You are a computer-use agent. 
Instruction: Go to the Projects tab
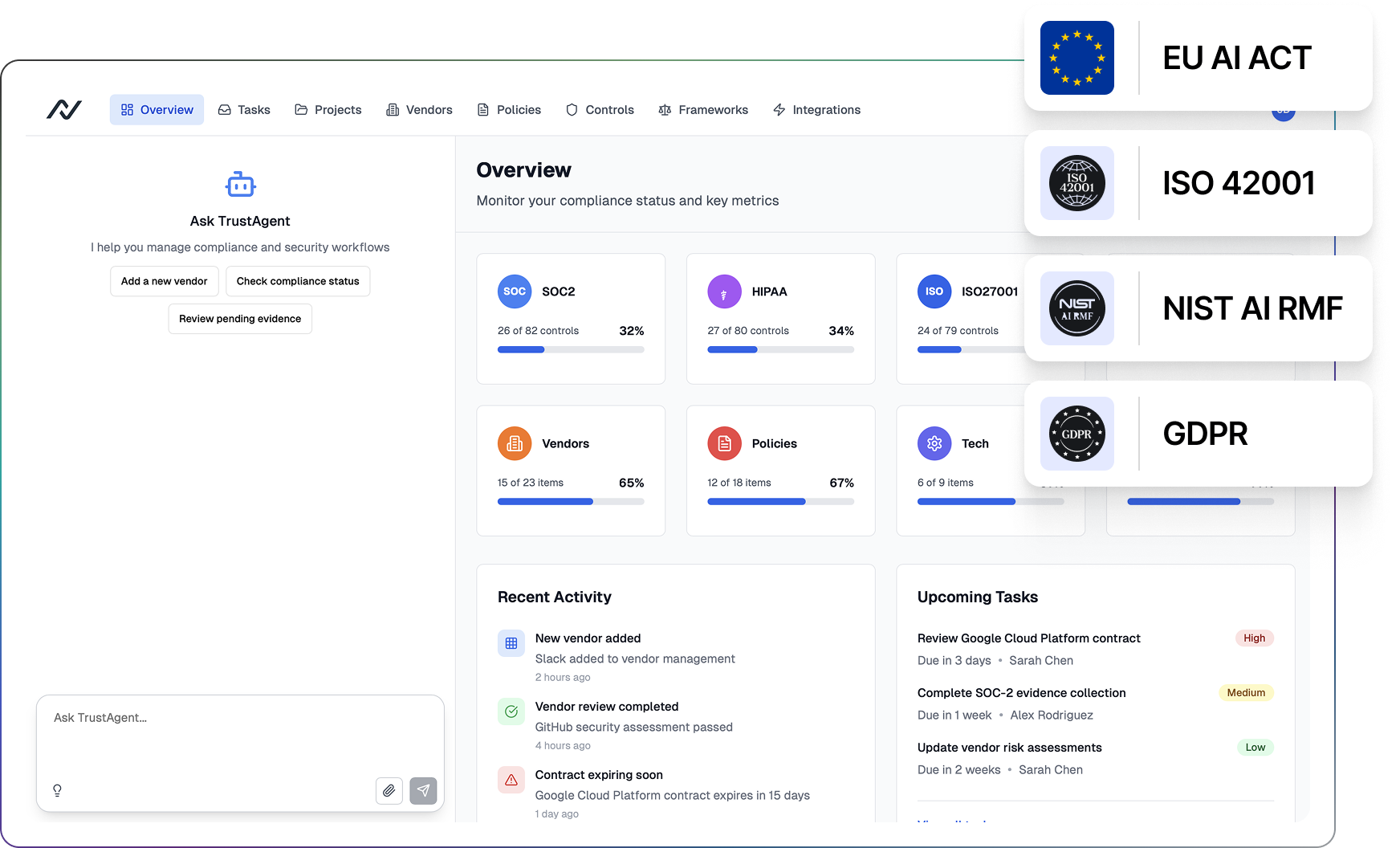tap(328, 110)
